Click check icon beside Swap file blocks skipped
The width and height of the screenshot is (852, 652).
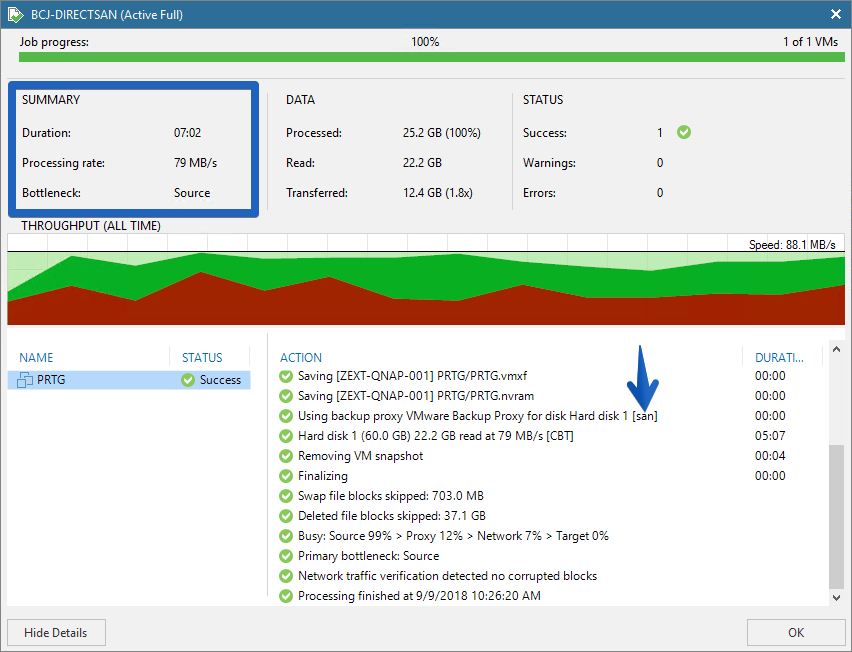(286, 496)
